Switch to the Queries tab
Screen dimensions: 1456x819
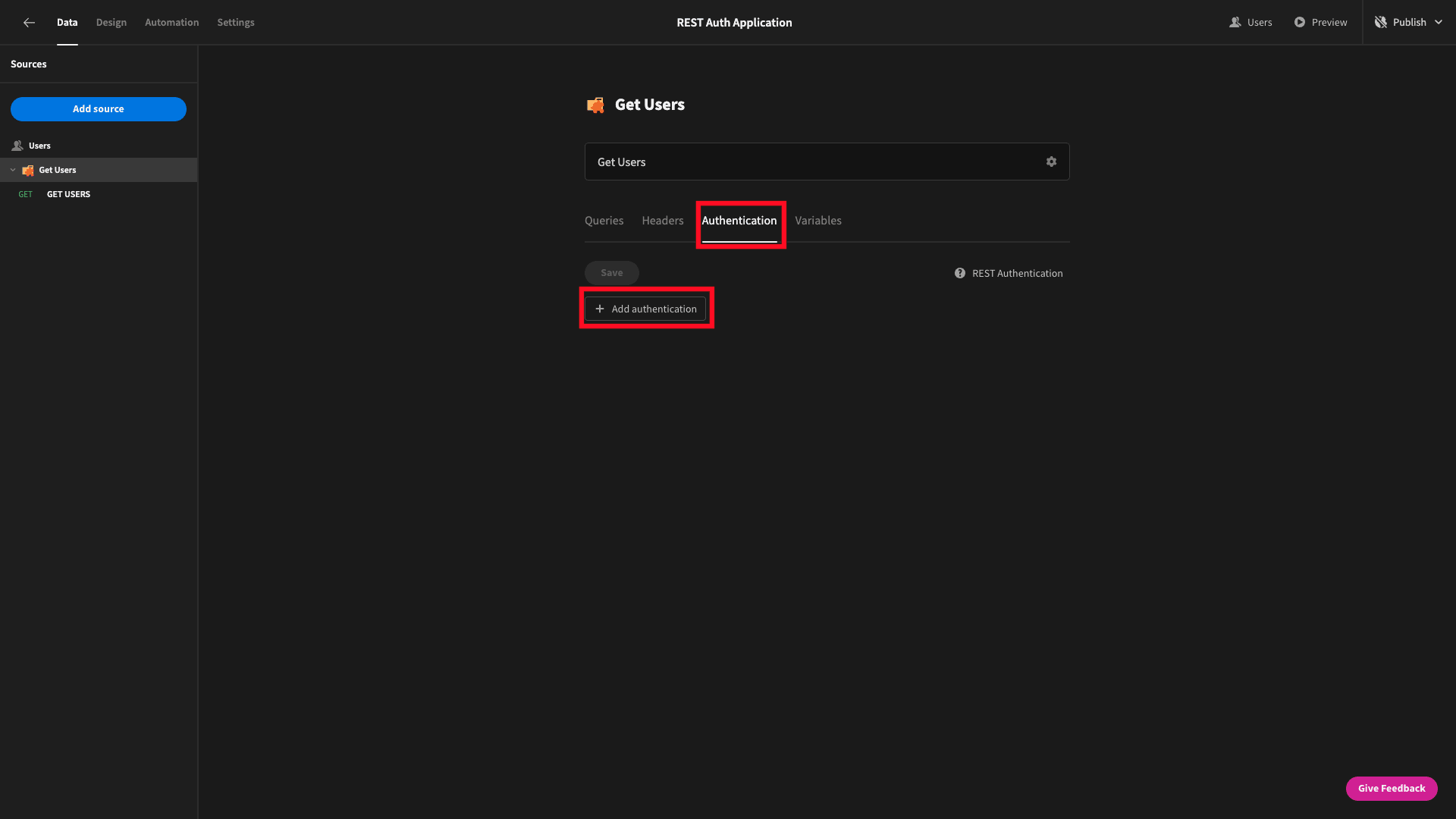coord(604,220)
